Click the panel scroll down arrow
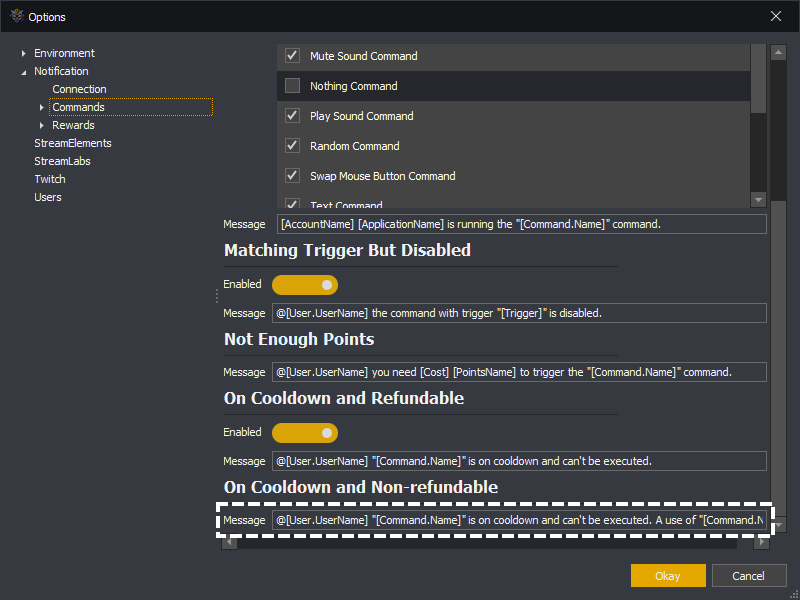 click(x=779, y=525)
